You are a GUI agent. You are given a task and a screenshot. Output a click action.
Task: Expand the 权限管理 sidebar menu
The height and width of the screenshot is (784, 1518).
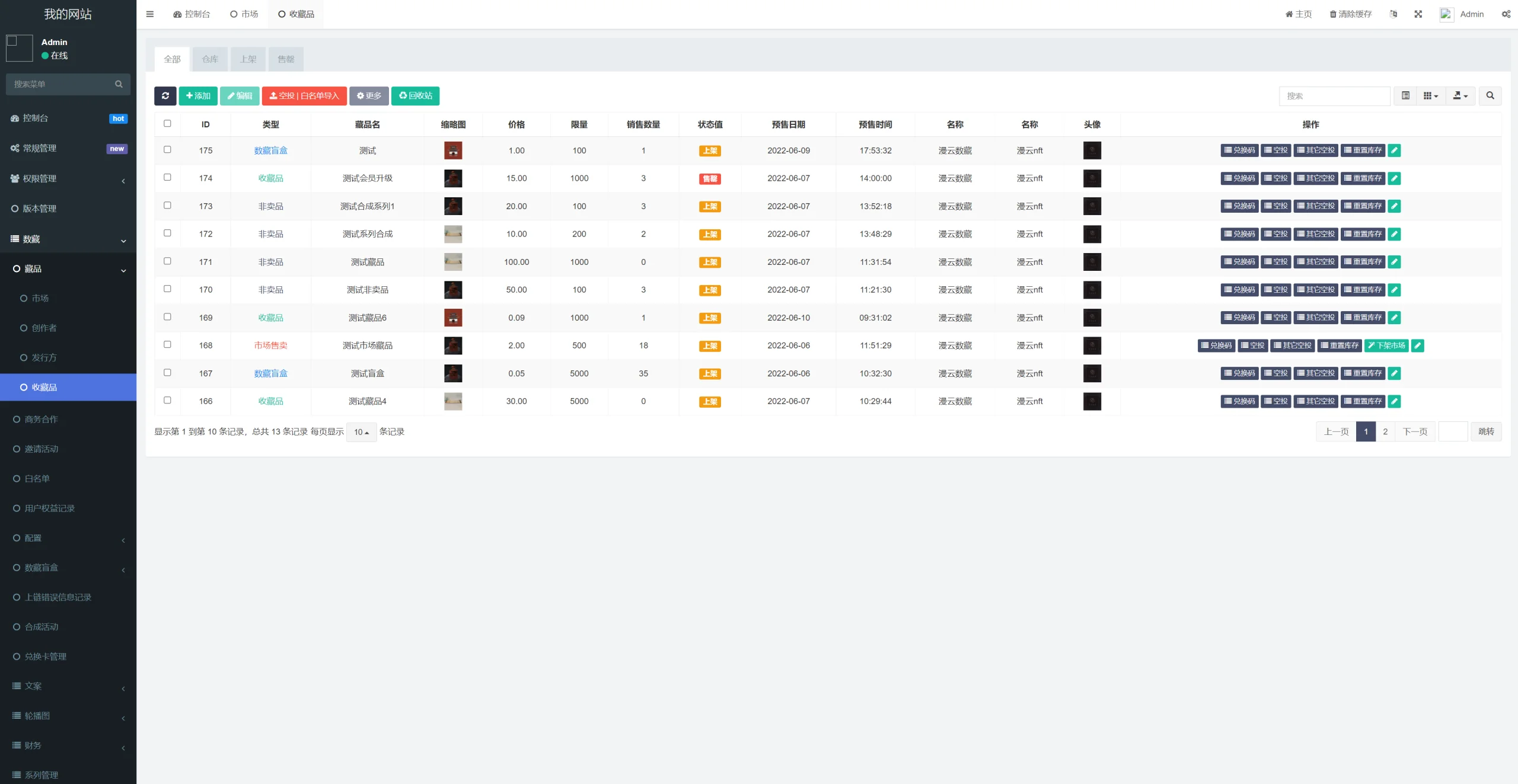pyautogui.click(x=68, y=179)
